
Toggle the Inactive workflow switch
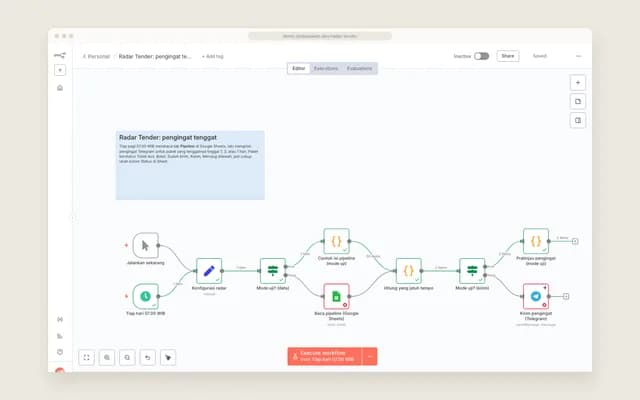481,56
